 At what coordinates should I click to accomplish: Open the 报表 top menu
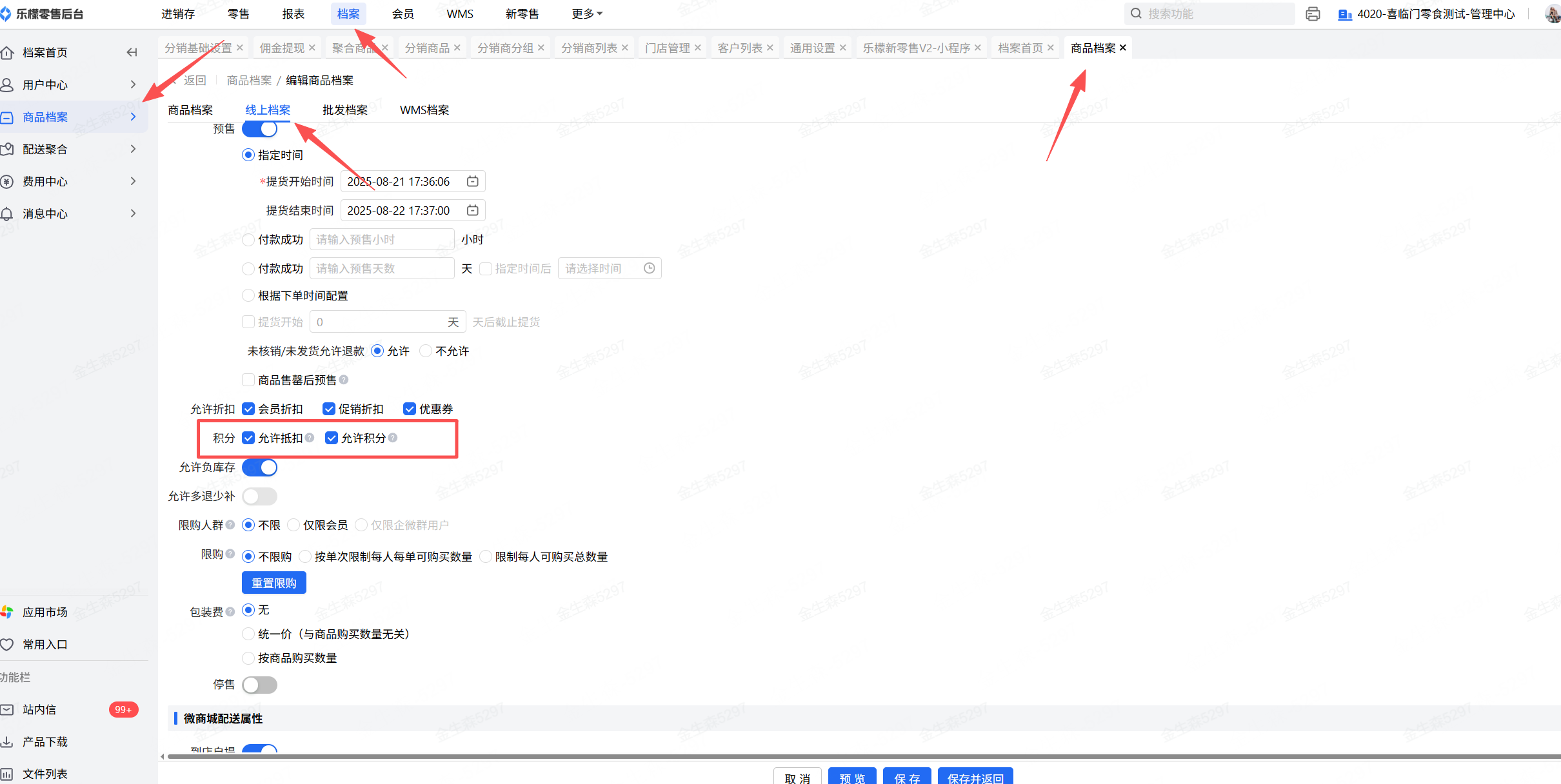293,14
